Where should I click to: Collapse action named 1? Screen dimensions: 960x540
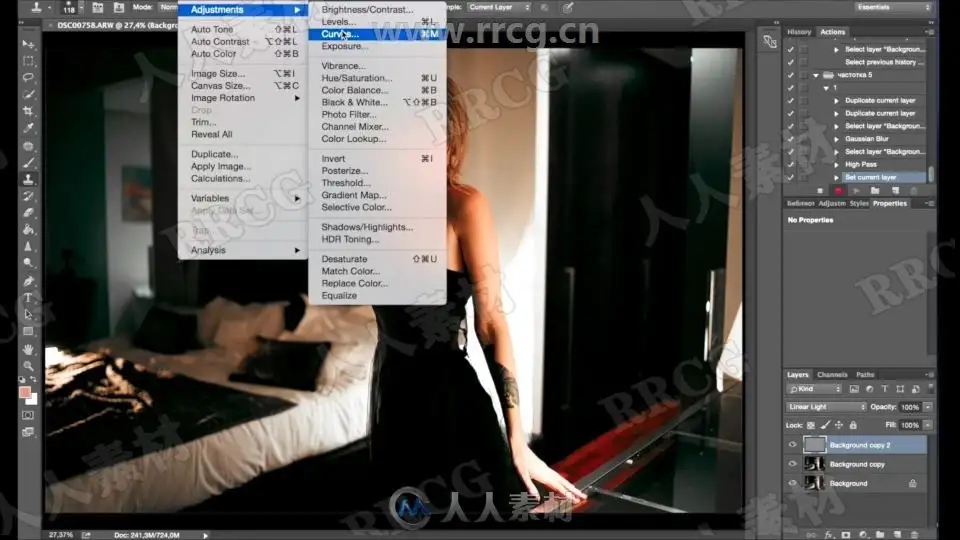click(x=826, y=88)
